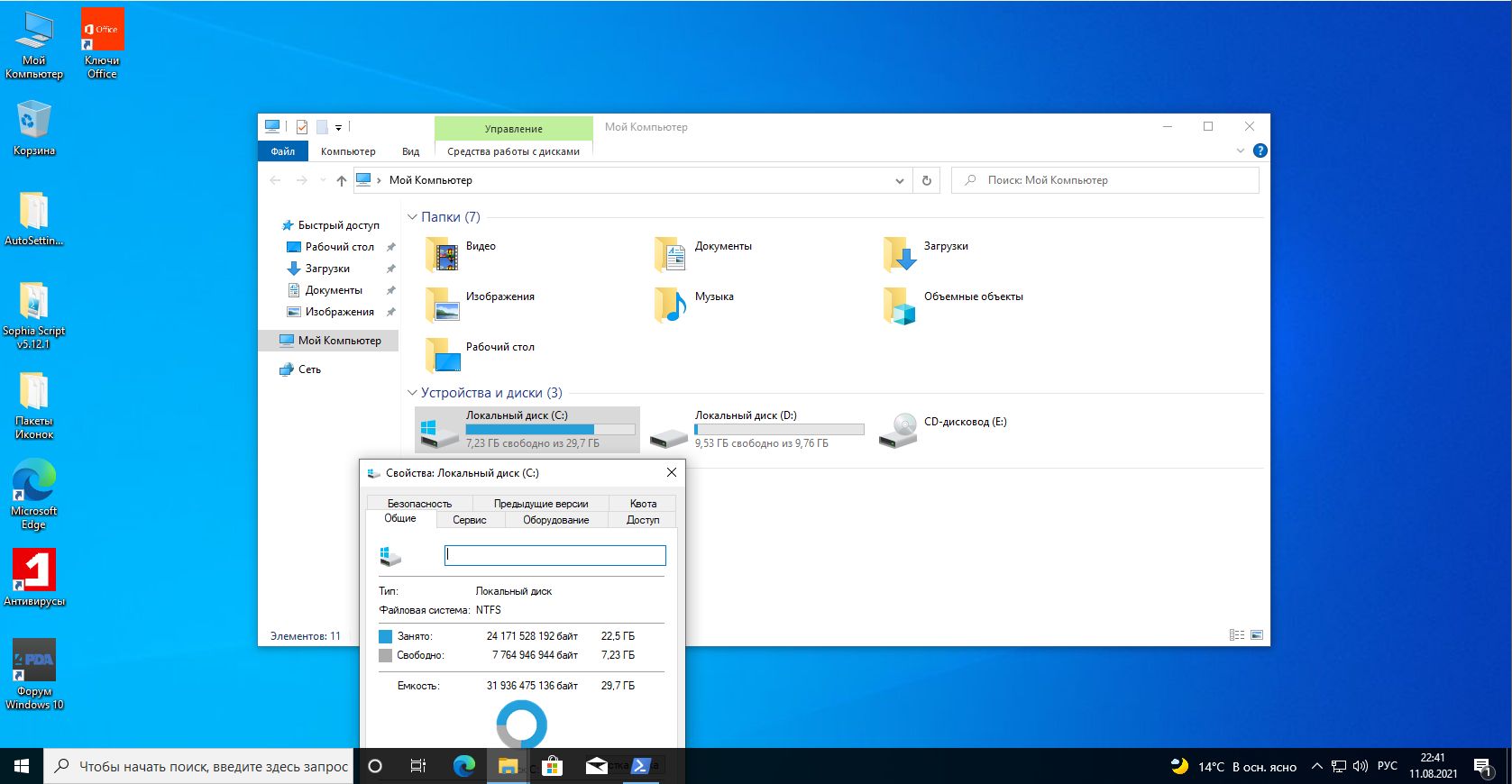Expand the ribbon with the chevron arrow

pos(1241,150)
